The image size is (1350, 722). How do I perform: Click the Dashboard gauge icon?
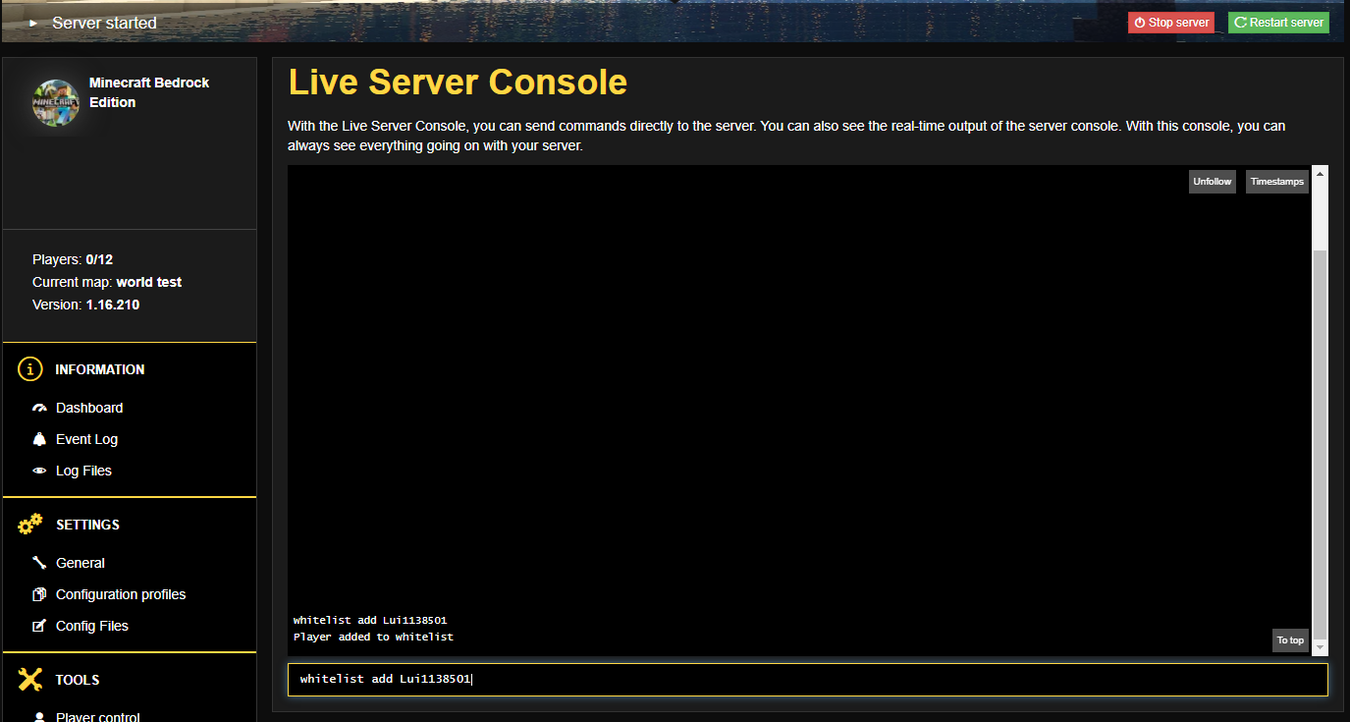(x=39, y=408)
